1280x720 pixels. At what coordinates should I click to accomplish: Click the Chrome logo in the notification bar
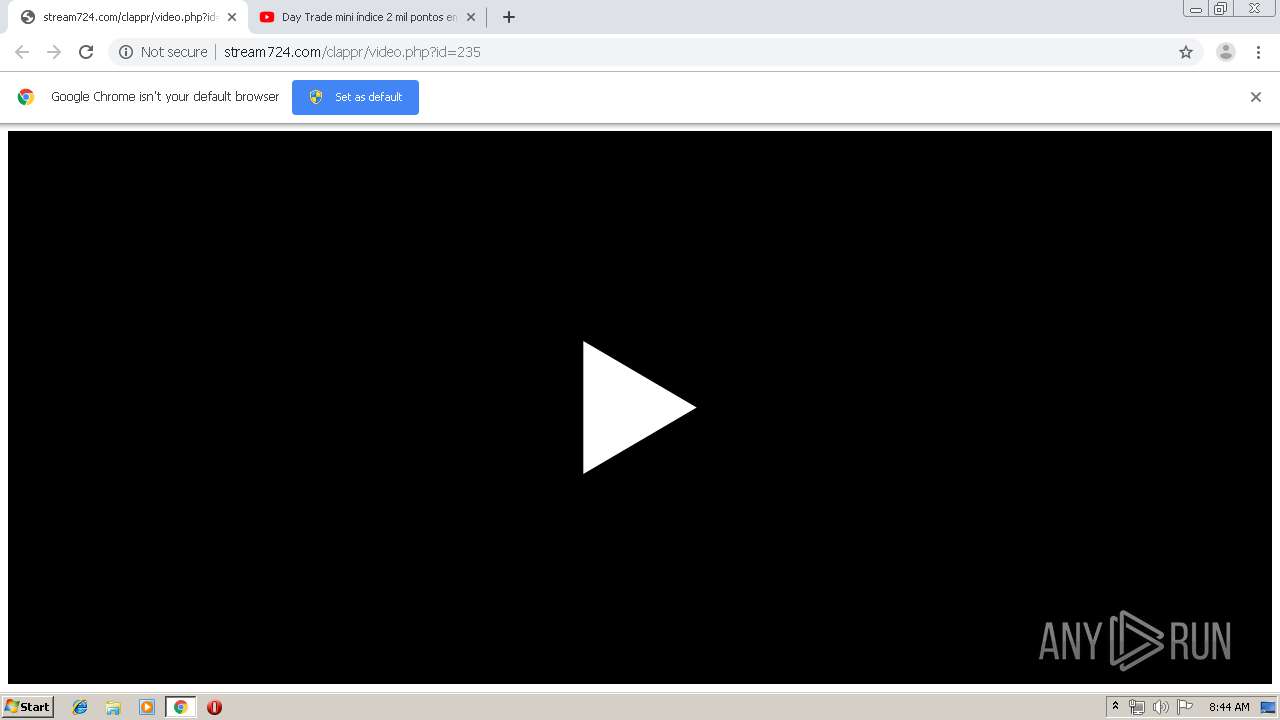26,97
